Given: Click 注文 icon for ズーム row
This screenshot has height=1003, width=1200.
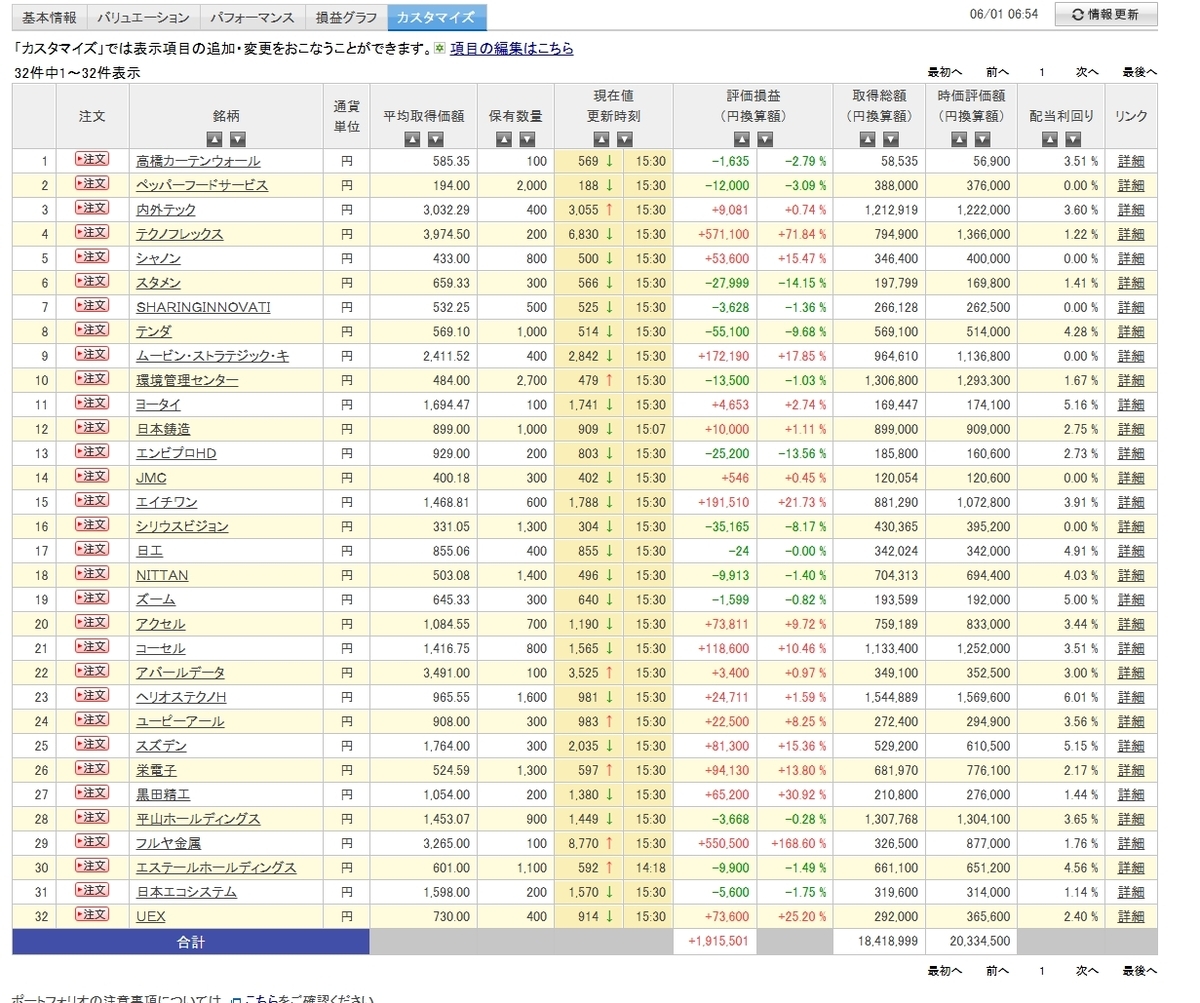Looking at the screenshot, I should pos(92,598).
